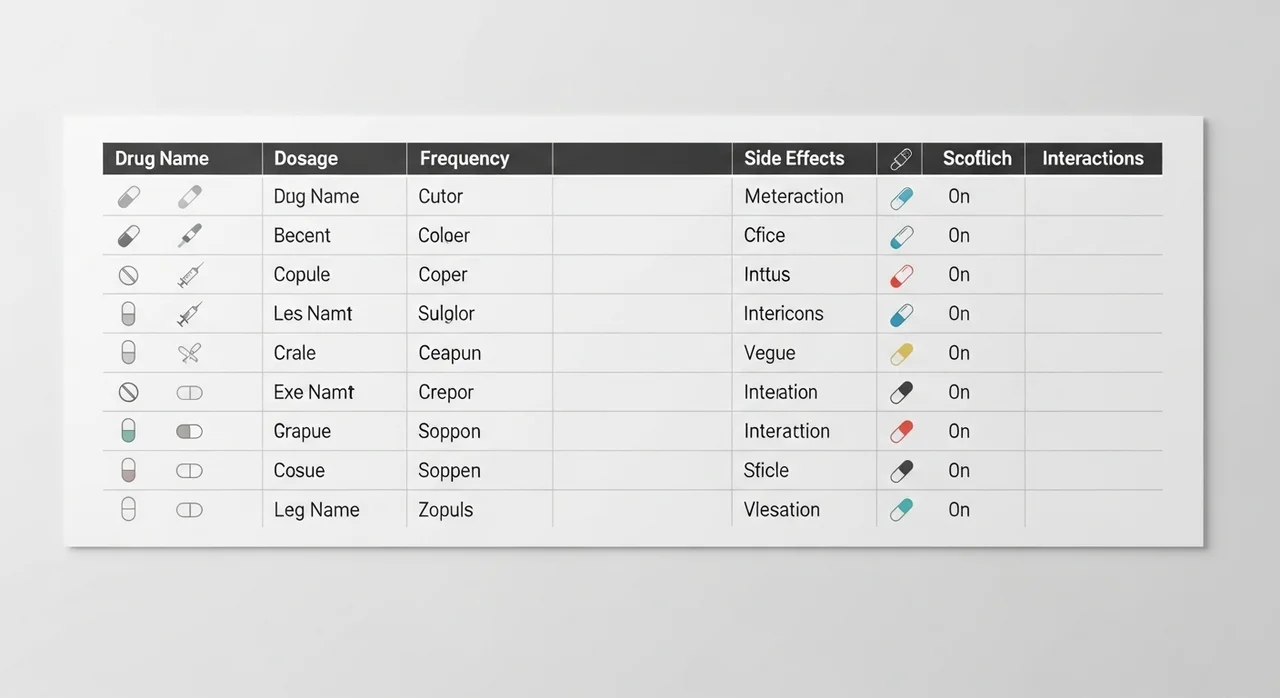Click the syringe icon in Les Namt row

point(189,314)
